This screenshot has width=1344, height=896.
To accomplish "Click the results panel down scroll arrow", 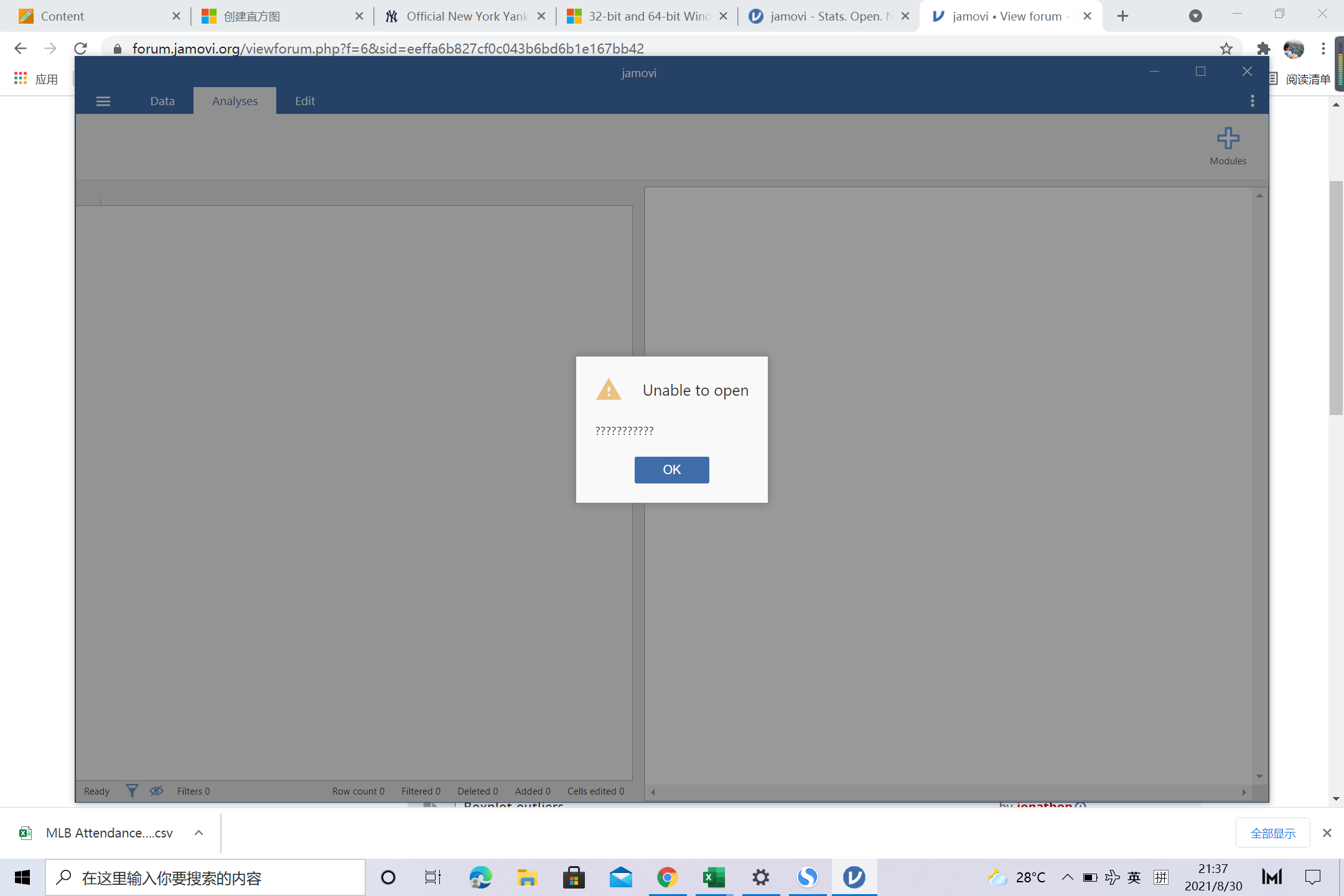I will 1259,776.
